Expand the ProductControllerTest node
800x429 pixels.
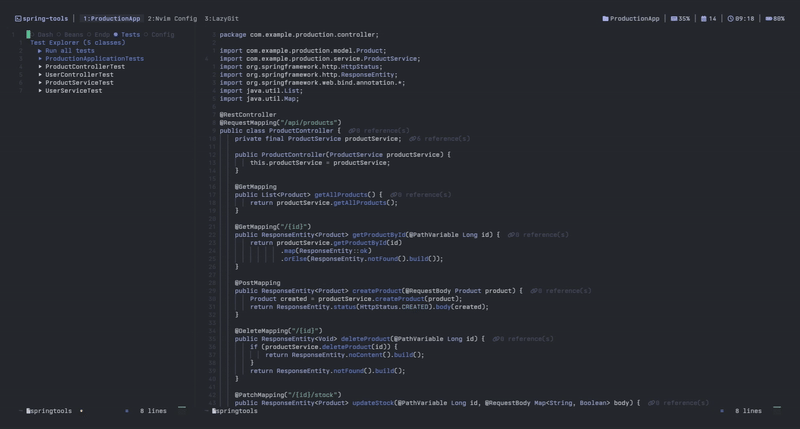click(40, 67)
